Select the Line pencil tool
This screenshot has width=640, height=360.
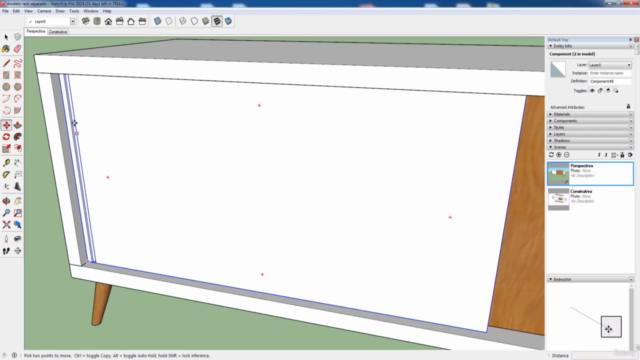pos(6,63)
